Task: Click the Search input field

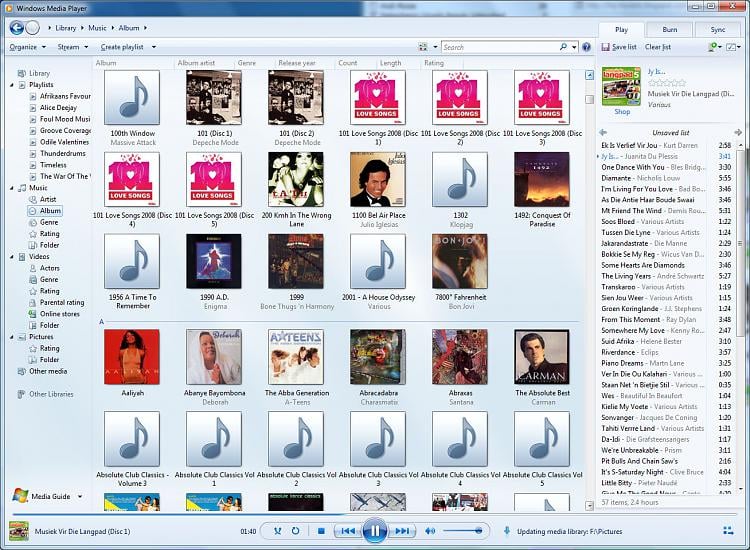Action: click(500, 47)
